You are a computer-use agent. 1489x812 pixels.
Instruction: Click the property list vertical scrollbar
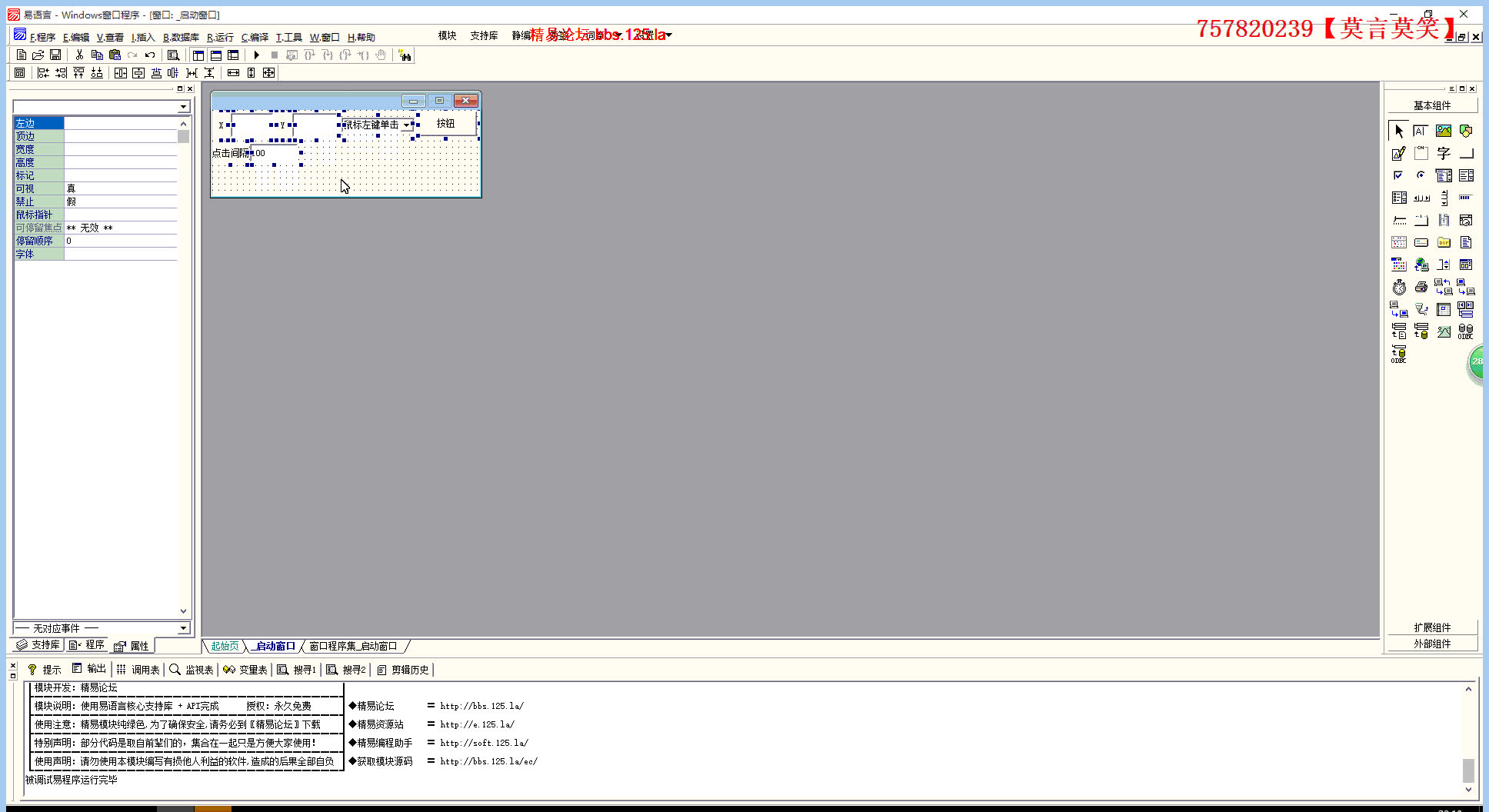click(x=183, y=368)
